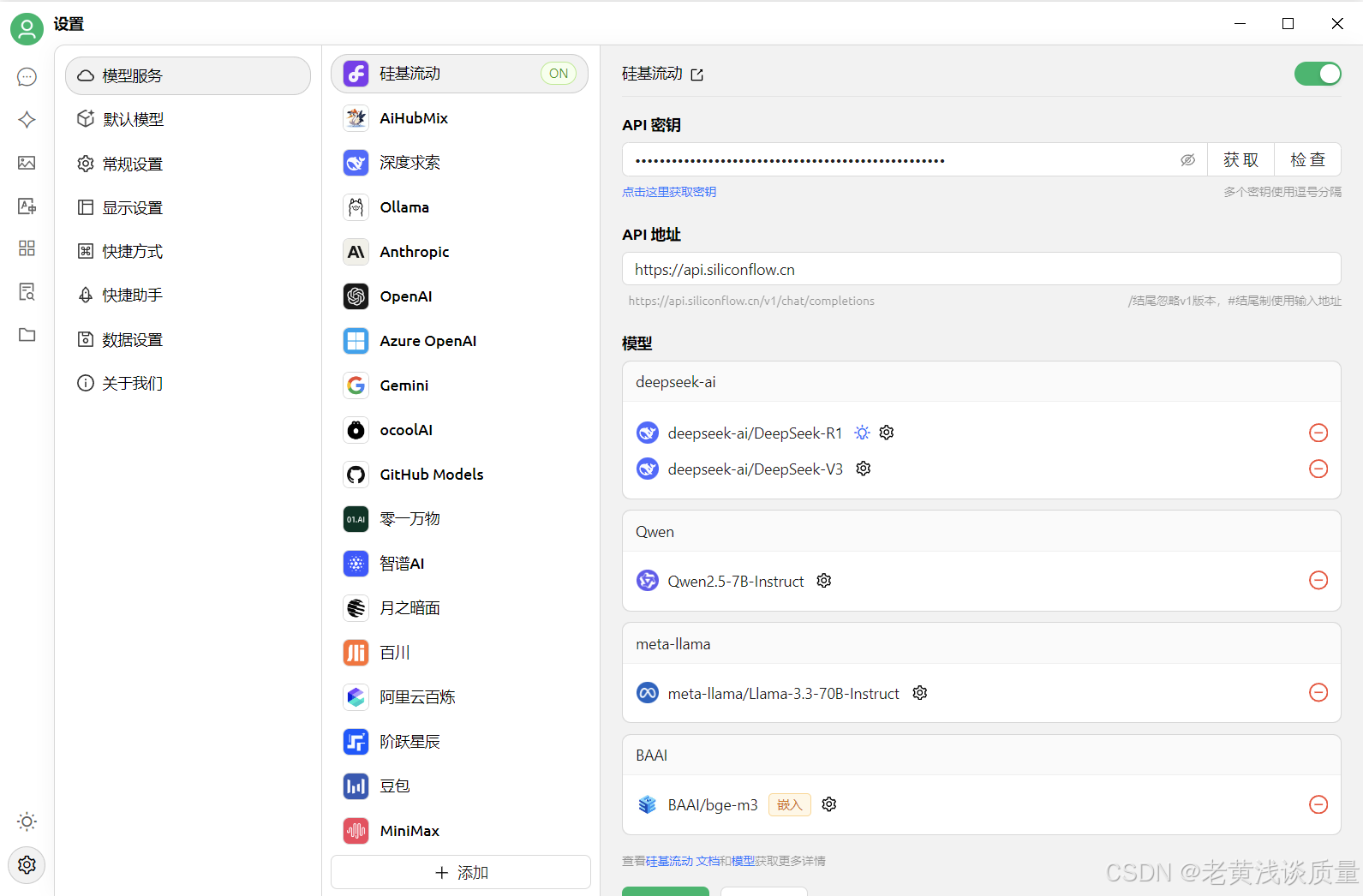
Task: Select 豆包 provider
Action: pos(459,786)
